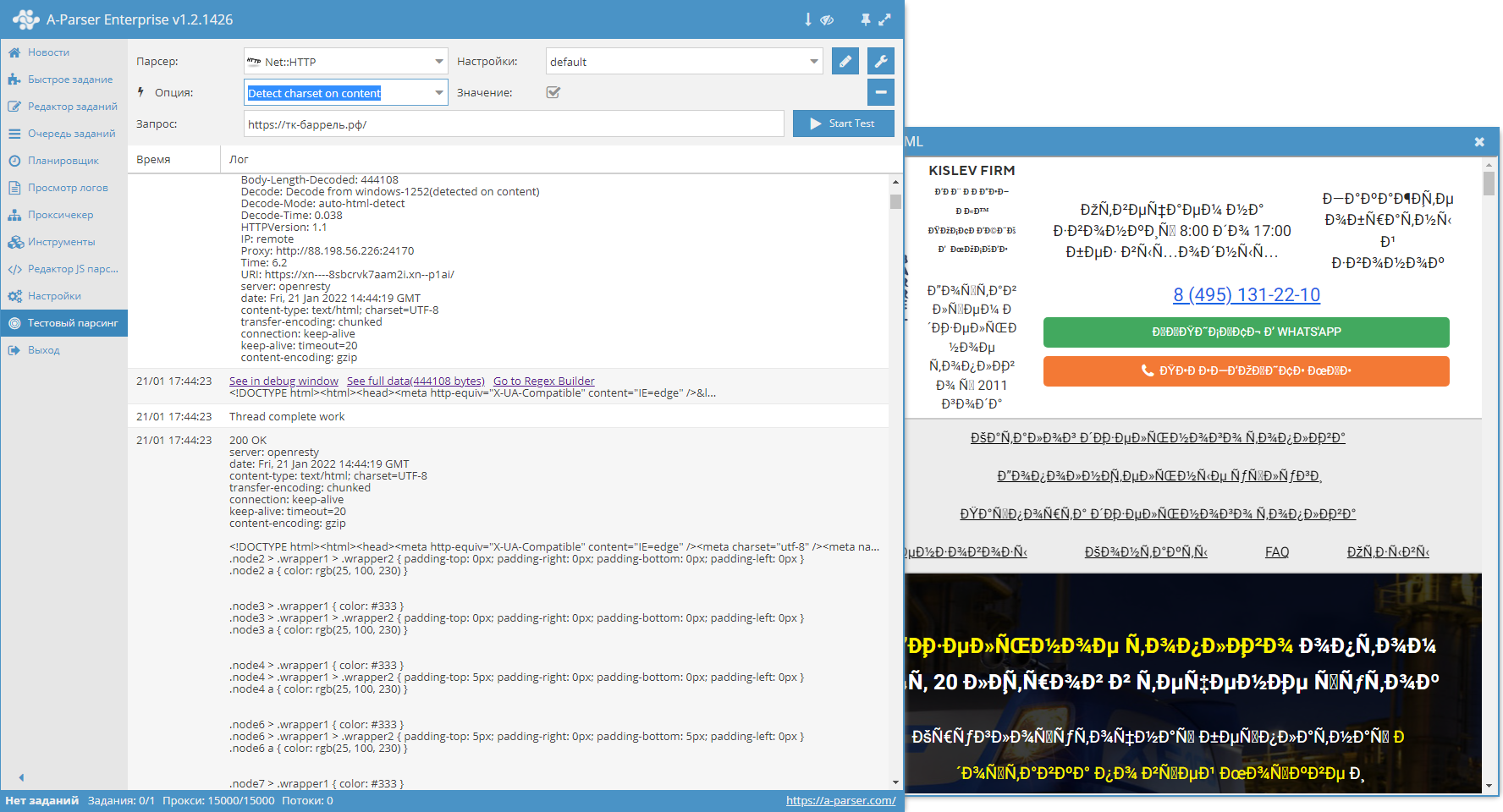The width and height of the screenshot is (1503, 812).
Task: Toggle the eye visibility icon in the header
Action: click(x=828, y=19)
